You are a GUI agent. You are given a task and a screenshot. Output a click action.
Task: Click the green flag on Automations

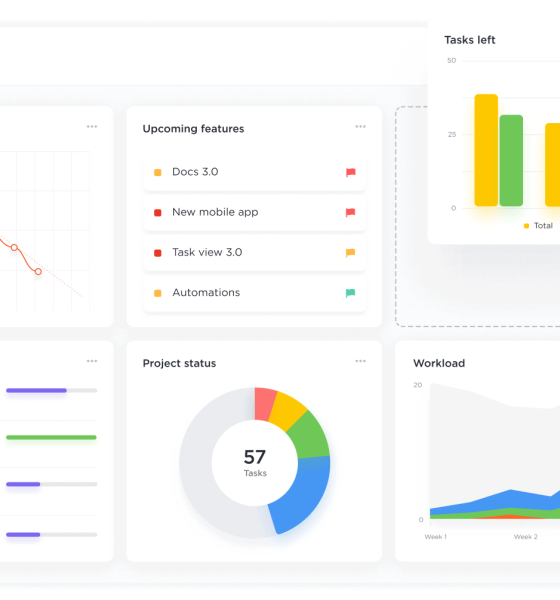[351, 293]
